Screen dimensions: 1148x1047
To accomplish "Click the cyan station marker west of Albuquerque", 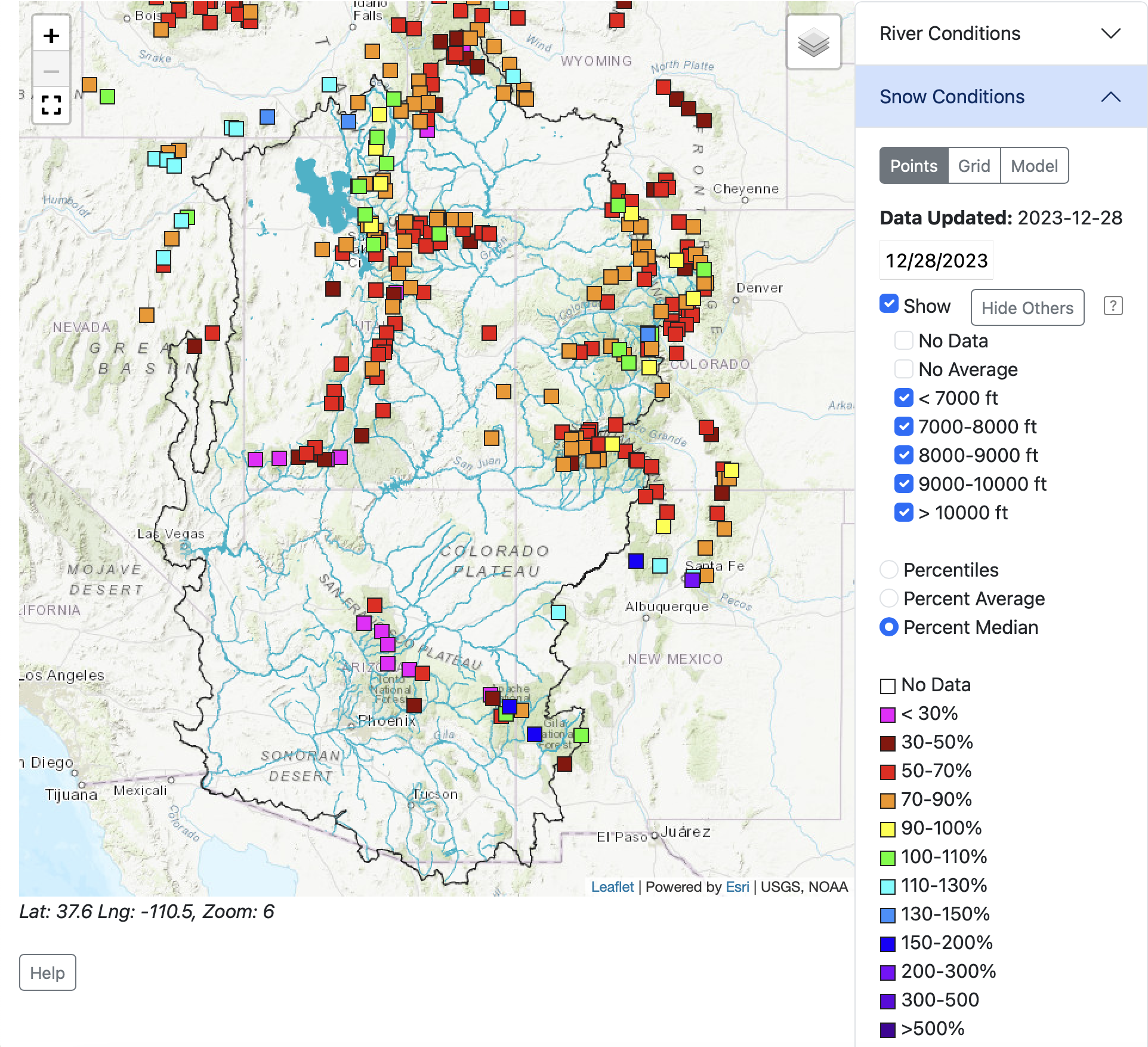I will (558, 612).
